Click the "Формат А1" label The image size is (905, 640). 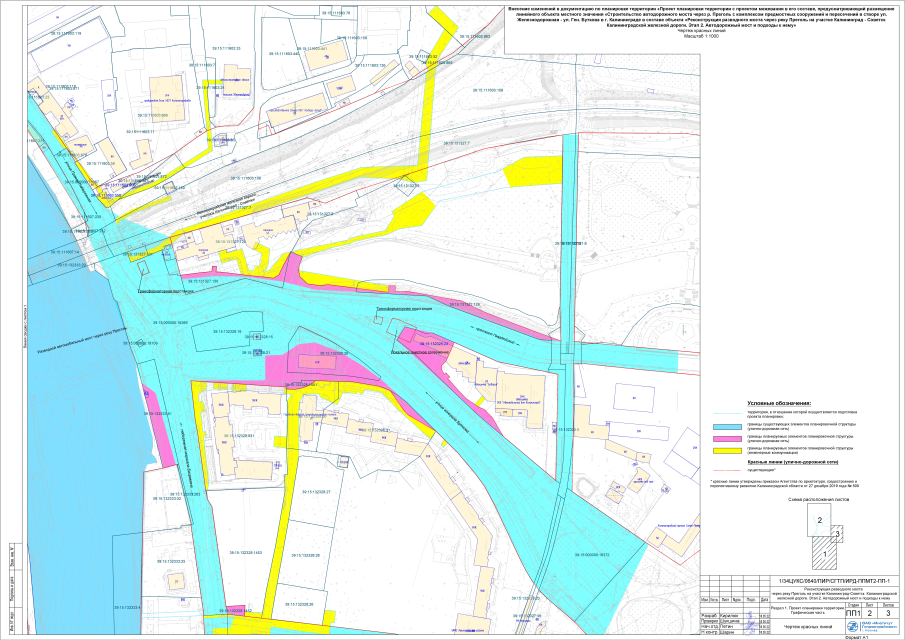857,638
